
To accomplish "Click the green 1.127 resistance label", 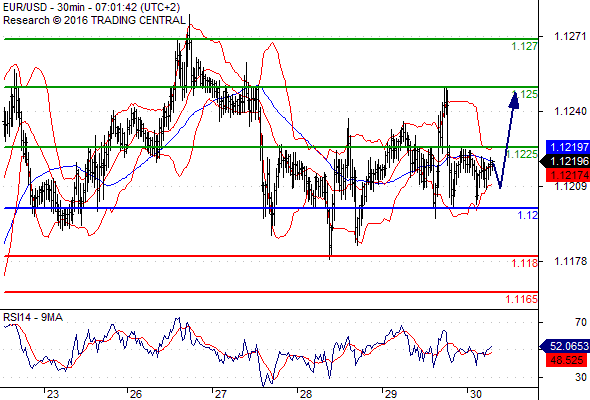I will click(525, 47).
